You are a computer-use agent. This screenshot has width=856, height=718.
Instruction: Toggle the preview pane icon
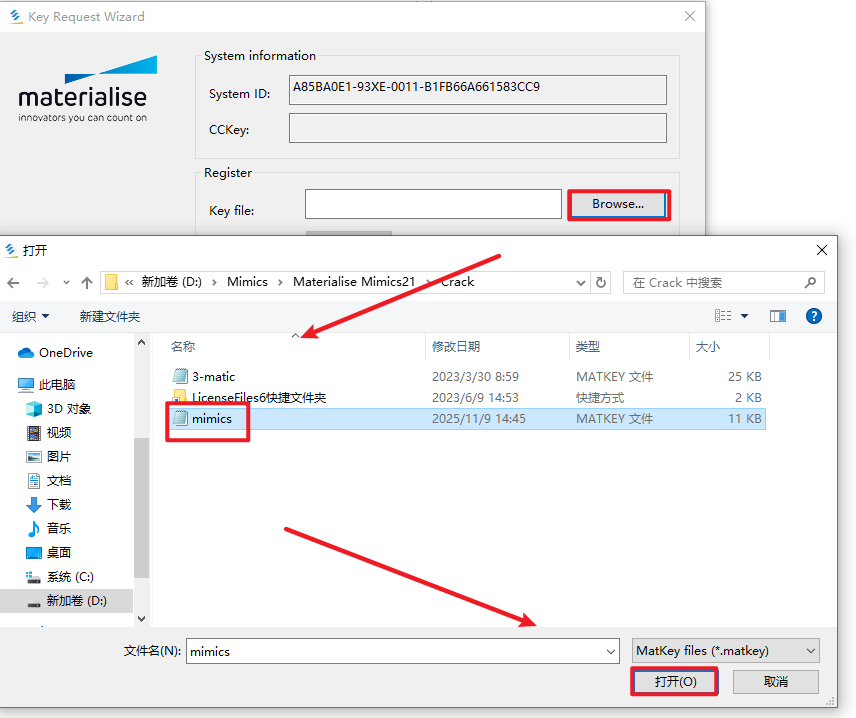pos(778,316)
